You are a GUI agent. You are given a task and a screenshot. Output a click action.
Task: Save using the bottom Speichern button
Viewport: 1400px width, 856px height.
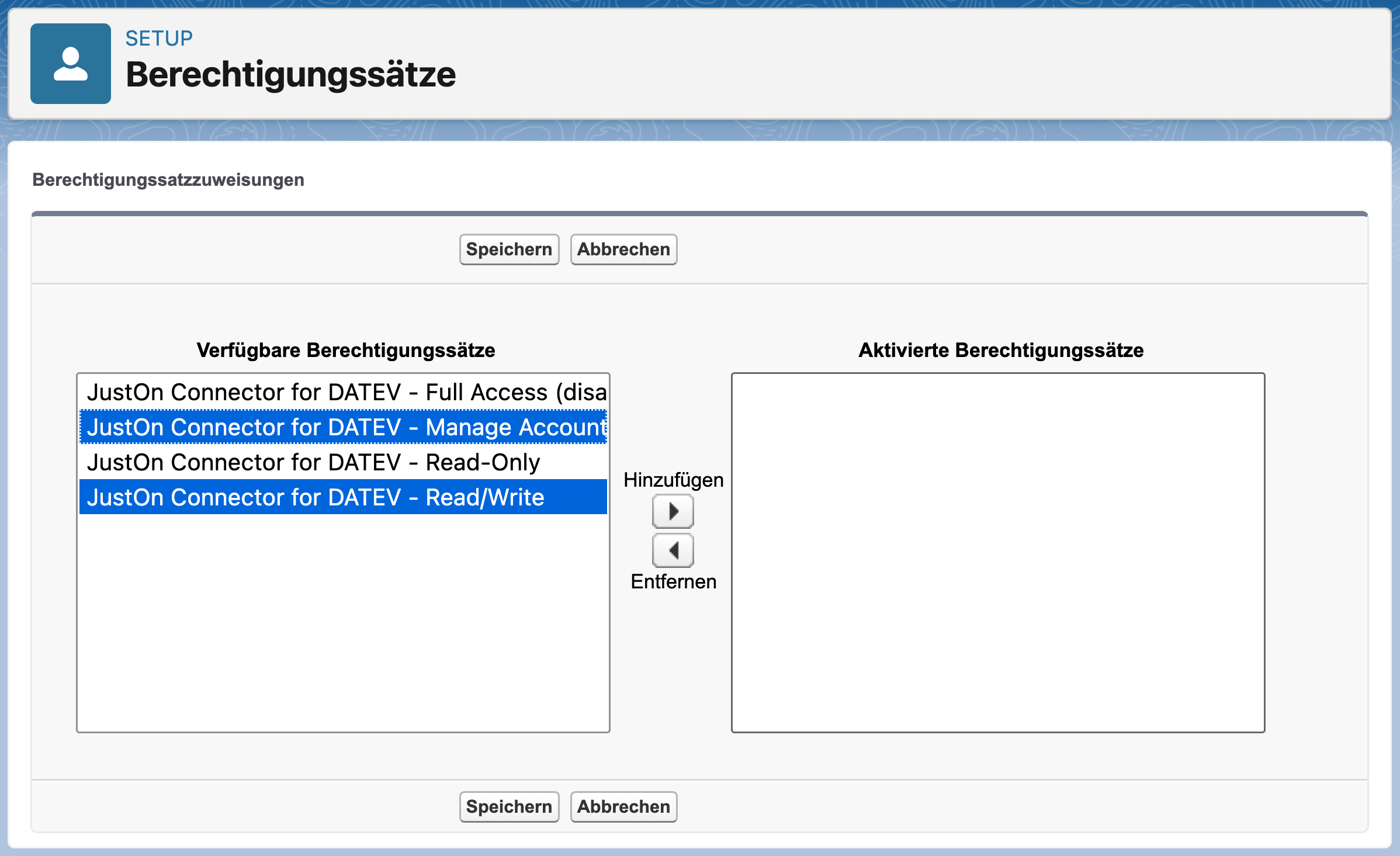tap(509, 807)
